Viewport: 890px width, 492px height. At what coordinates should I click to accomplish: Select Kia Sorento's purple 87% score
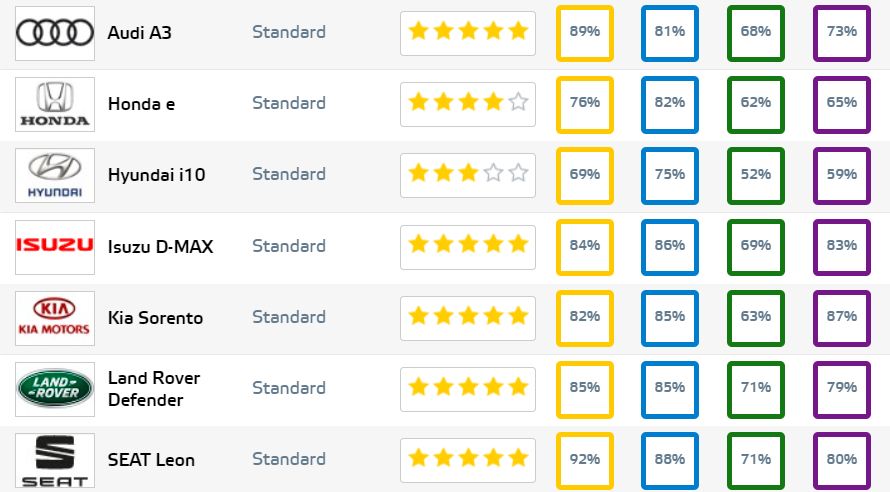pos(841,317)
